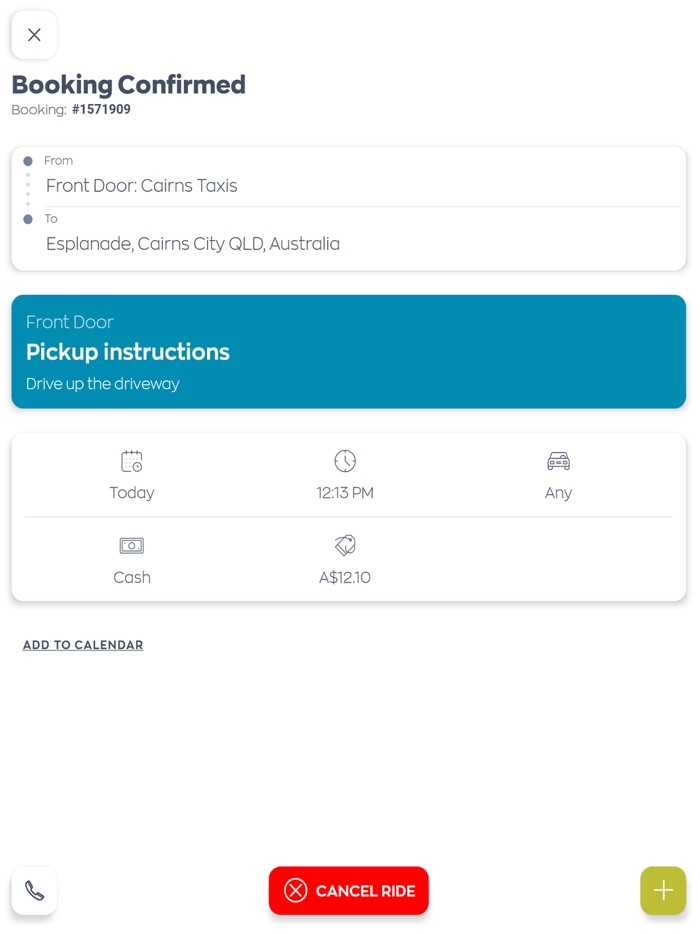Click the banknote icon above Cash
This screenshot has width=700, height=934.
[131, 546]
